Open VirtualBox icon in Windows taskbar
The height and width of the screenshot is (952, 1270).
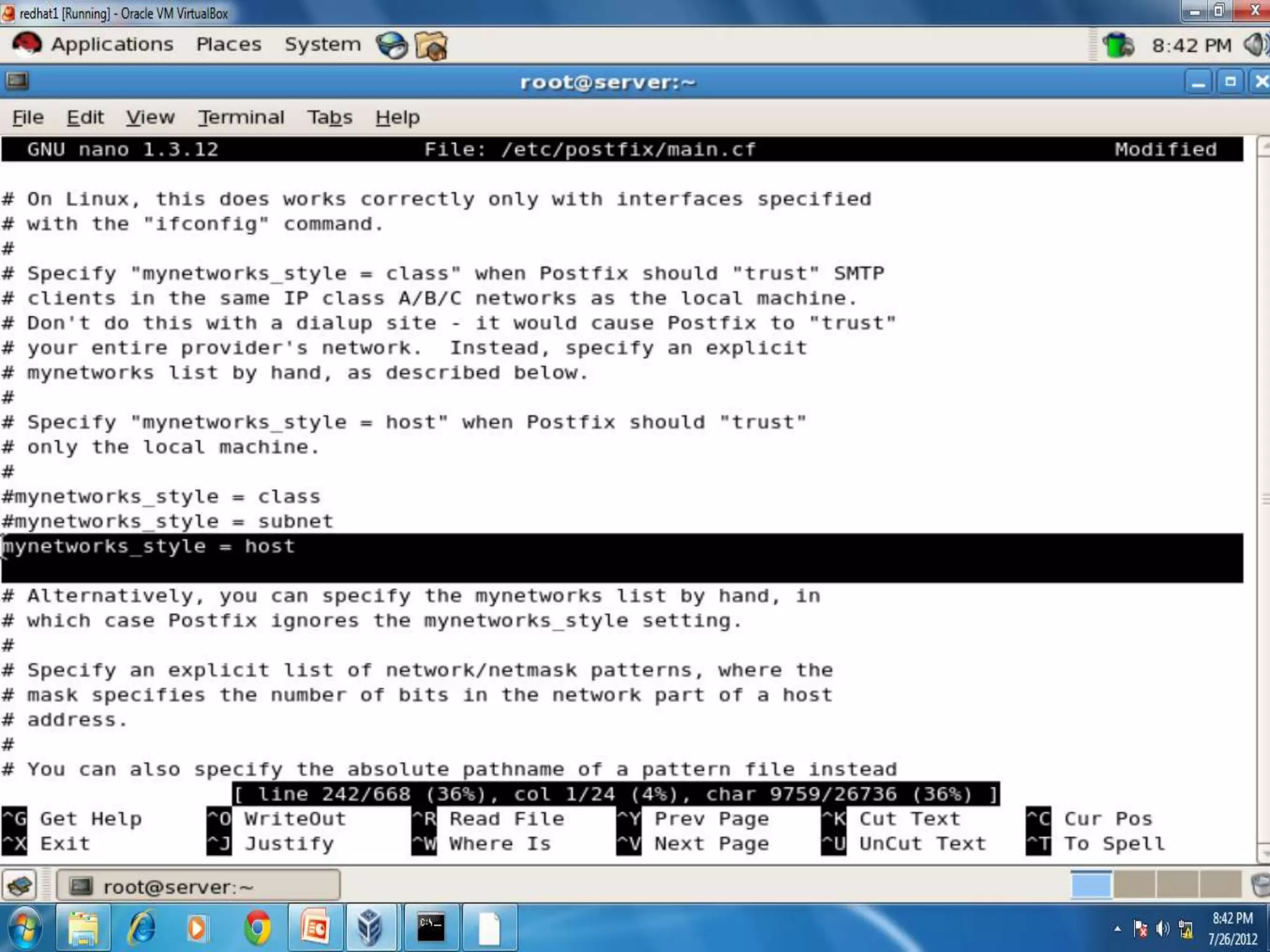pos(370,927)
